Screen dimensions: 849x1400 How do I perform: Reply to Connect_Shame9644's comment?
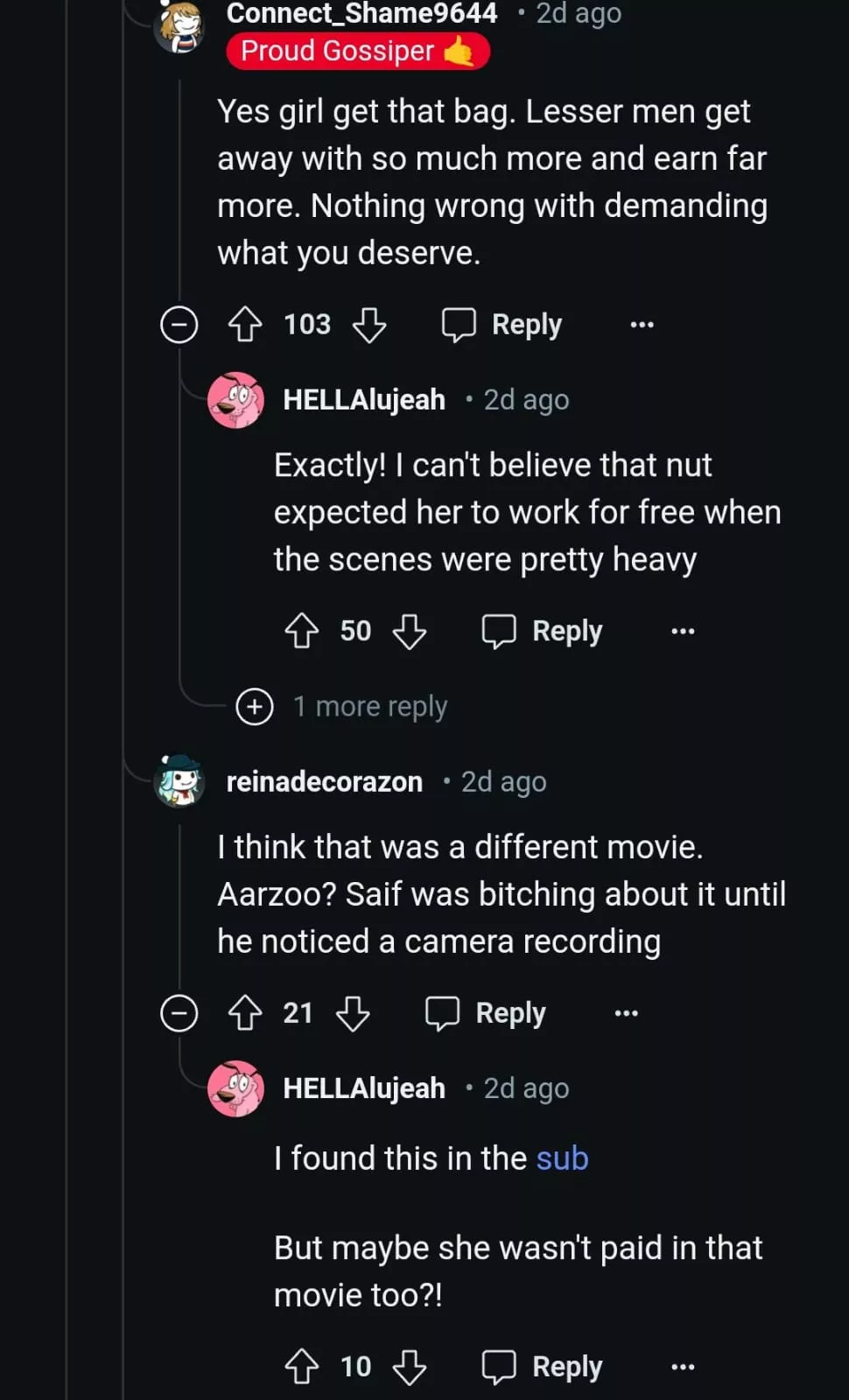(502, 325)
